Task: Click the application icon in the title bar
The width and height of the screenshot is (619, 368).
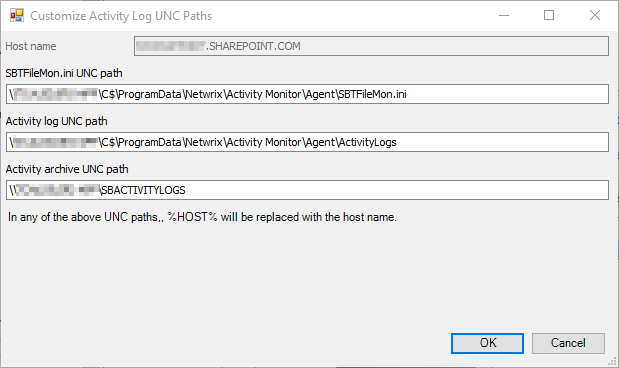Action: tap(17, 15)
